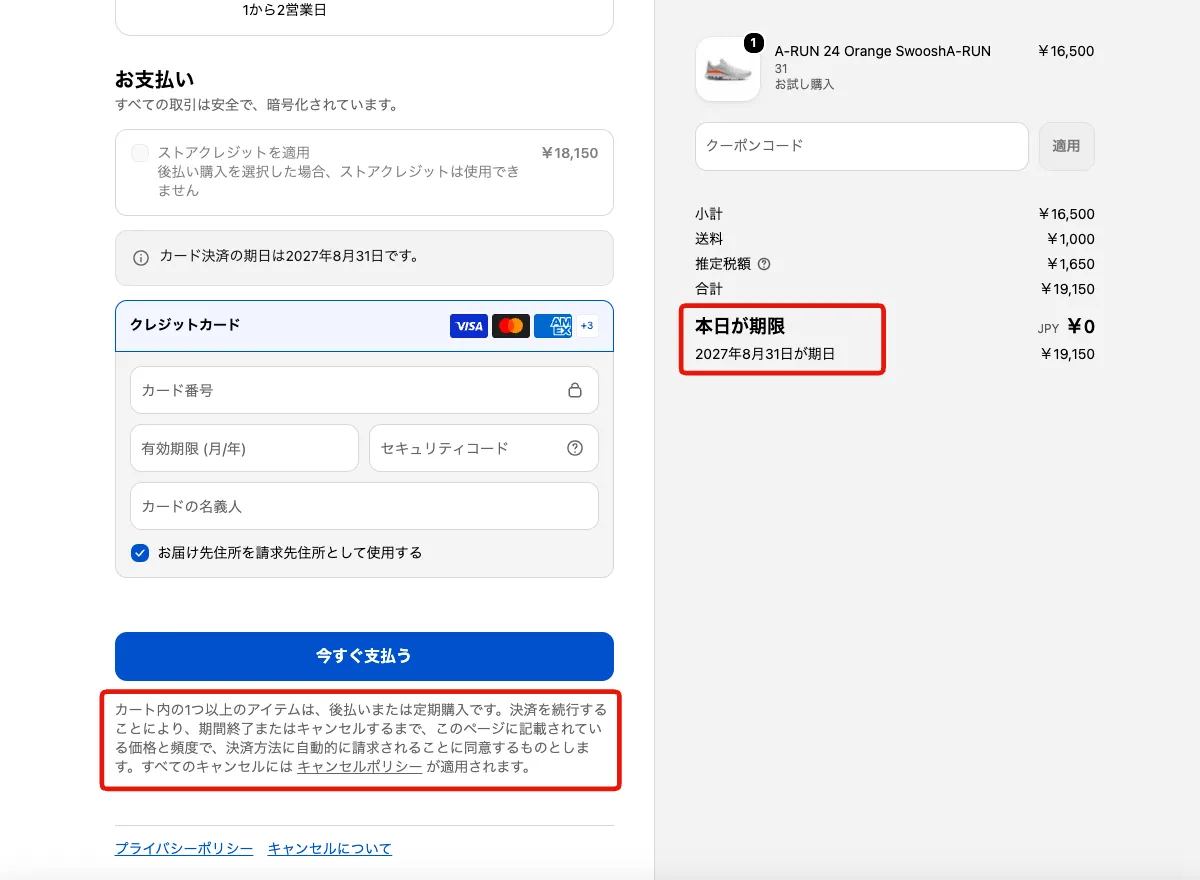
Task: Expand the +3 more card brands badge
Action: tap(587, 326)
